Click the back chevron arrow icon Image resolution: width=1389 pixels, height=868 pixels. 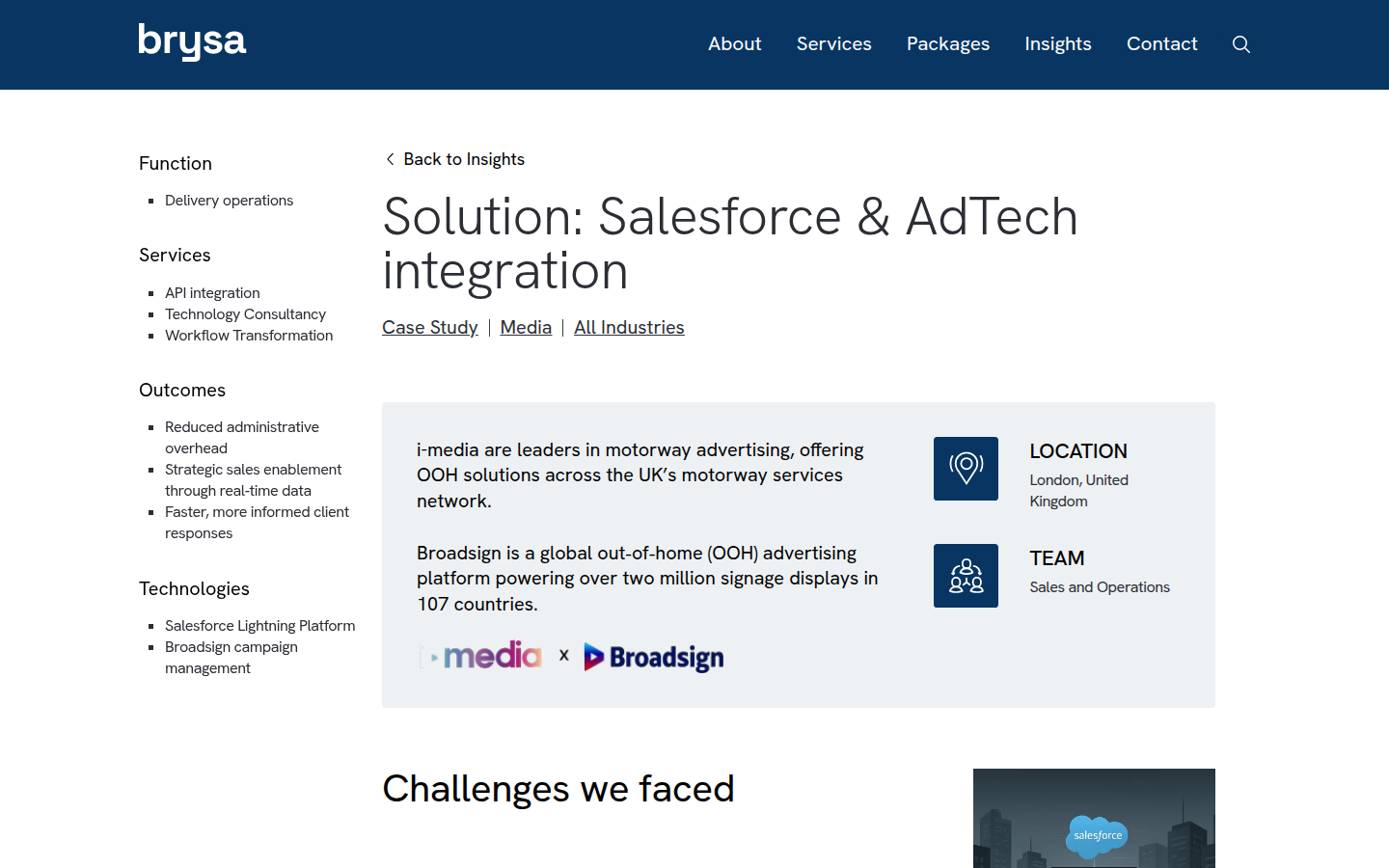pos(390,159)
